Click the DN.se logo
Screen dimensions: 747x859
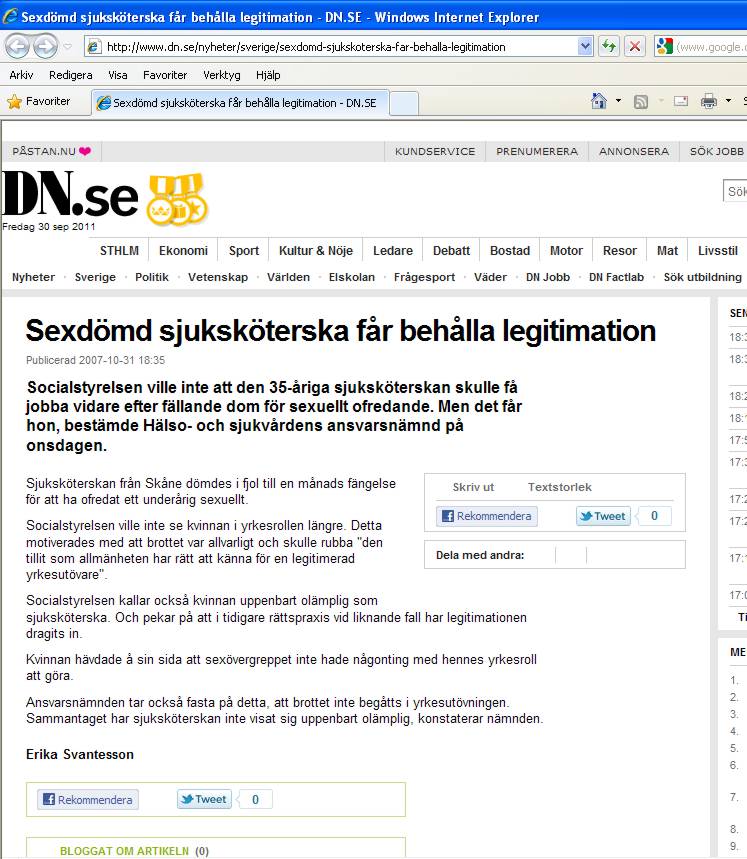[x=70, y=193]
